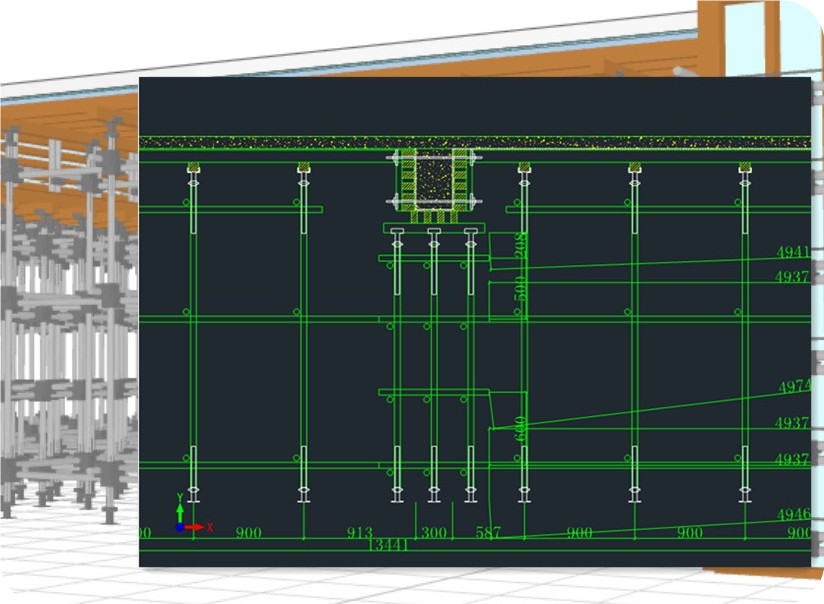Select the 587 dimension text
The image size is (824, 604).
pyautogui.click(x=489, y=533)
